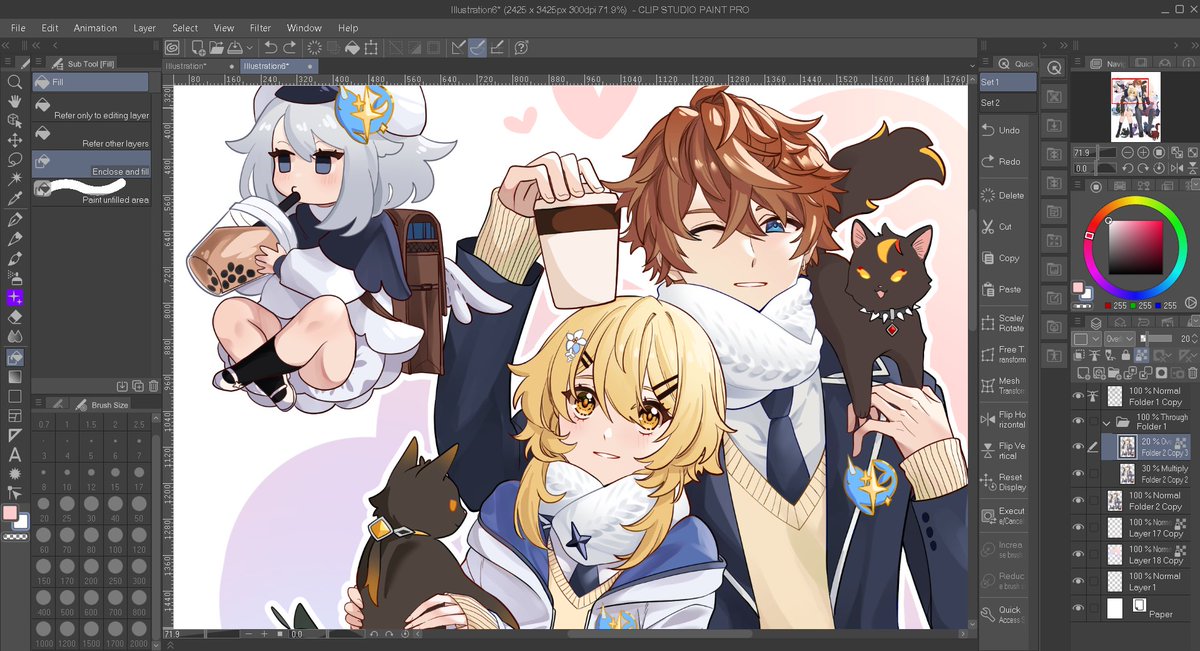The image size is (1200, 651).
Task: Click the pink main color swatch in toolbox
Action: (x=12, y=513)
